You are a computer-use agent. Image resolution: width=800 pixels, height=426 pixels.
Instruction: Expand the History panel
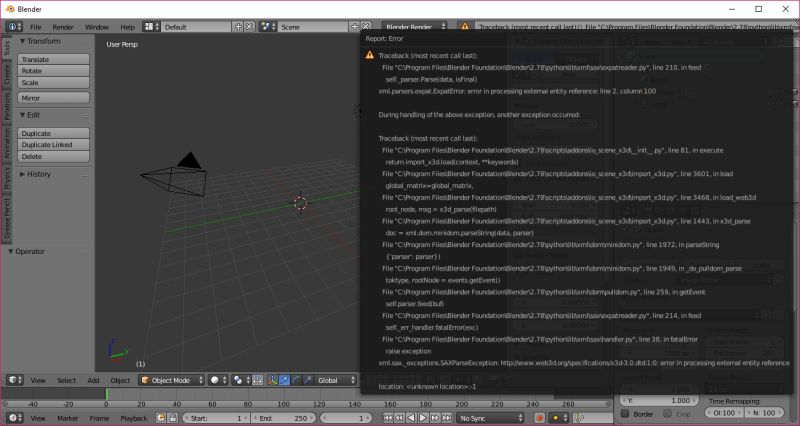(x=22, y=174)
